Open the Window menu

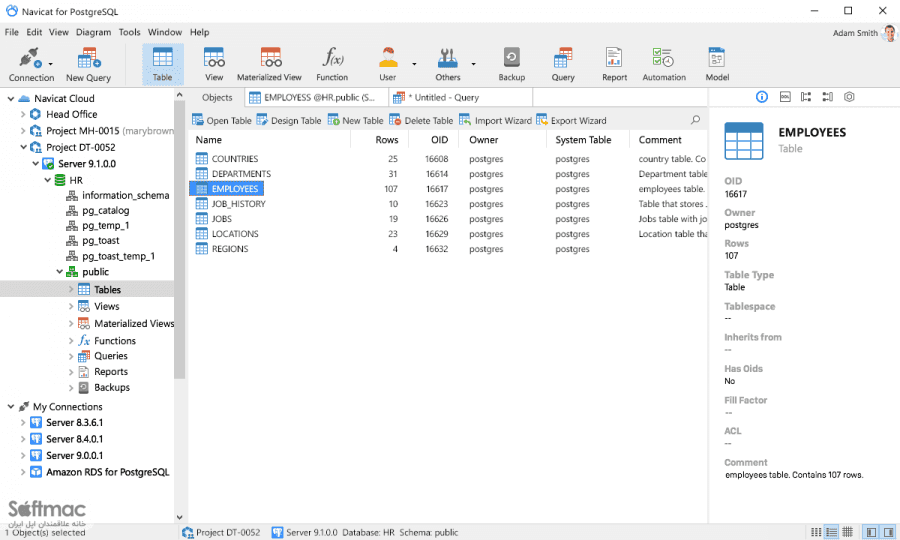(x=165, y=32)
